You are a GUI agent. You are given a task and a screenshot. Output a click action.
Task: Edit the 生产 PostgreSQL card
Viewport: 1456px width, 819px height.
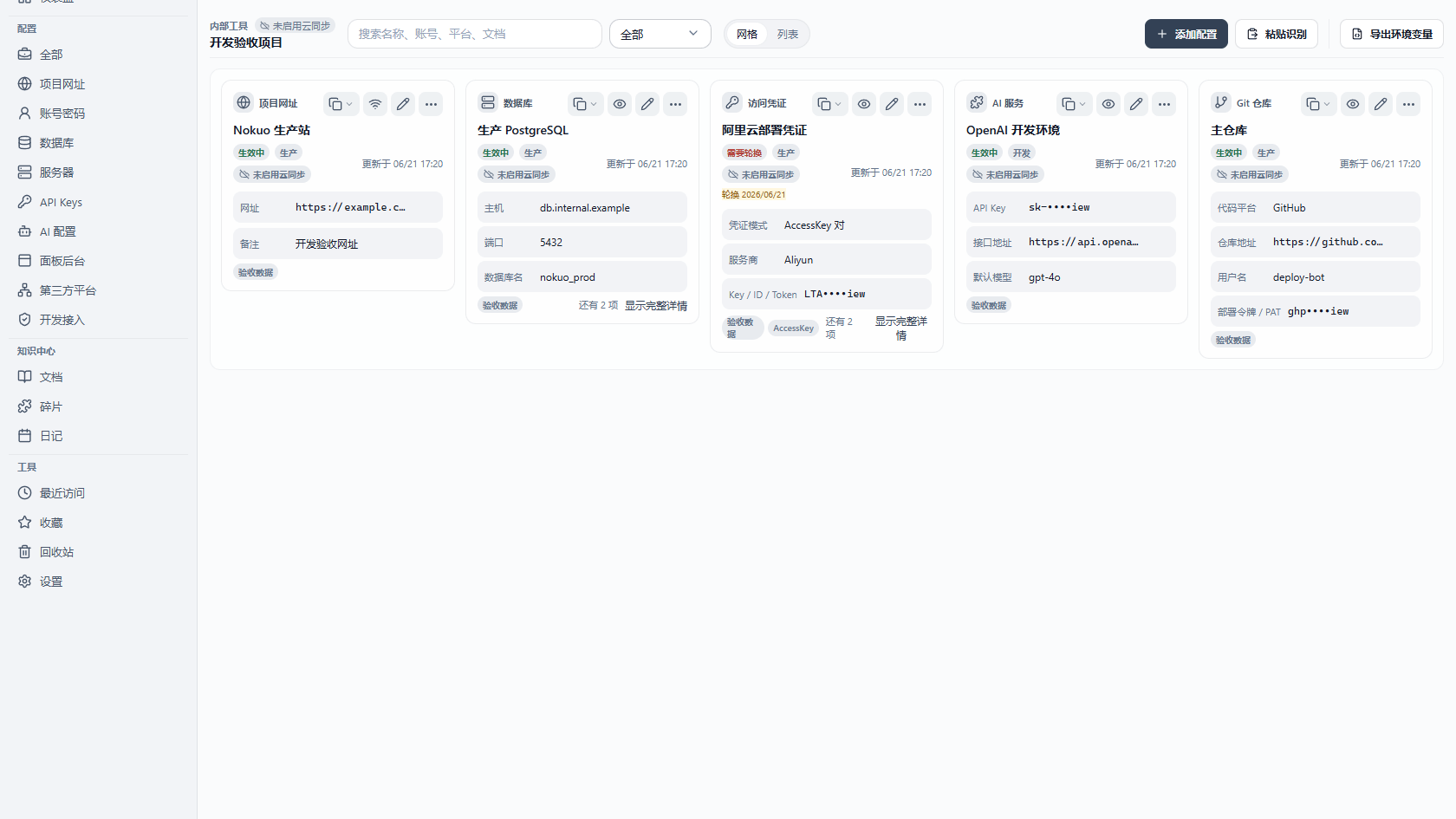[647, 104]
